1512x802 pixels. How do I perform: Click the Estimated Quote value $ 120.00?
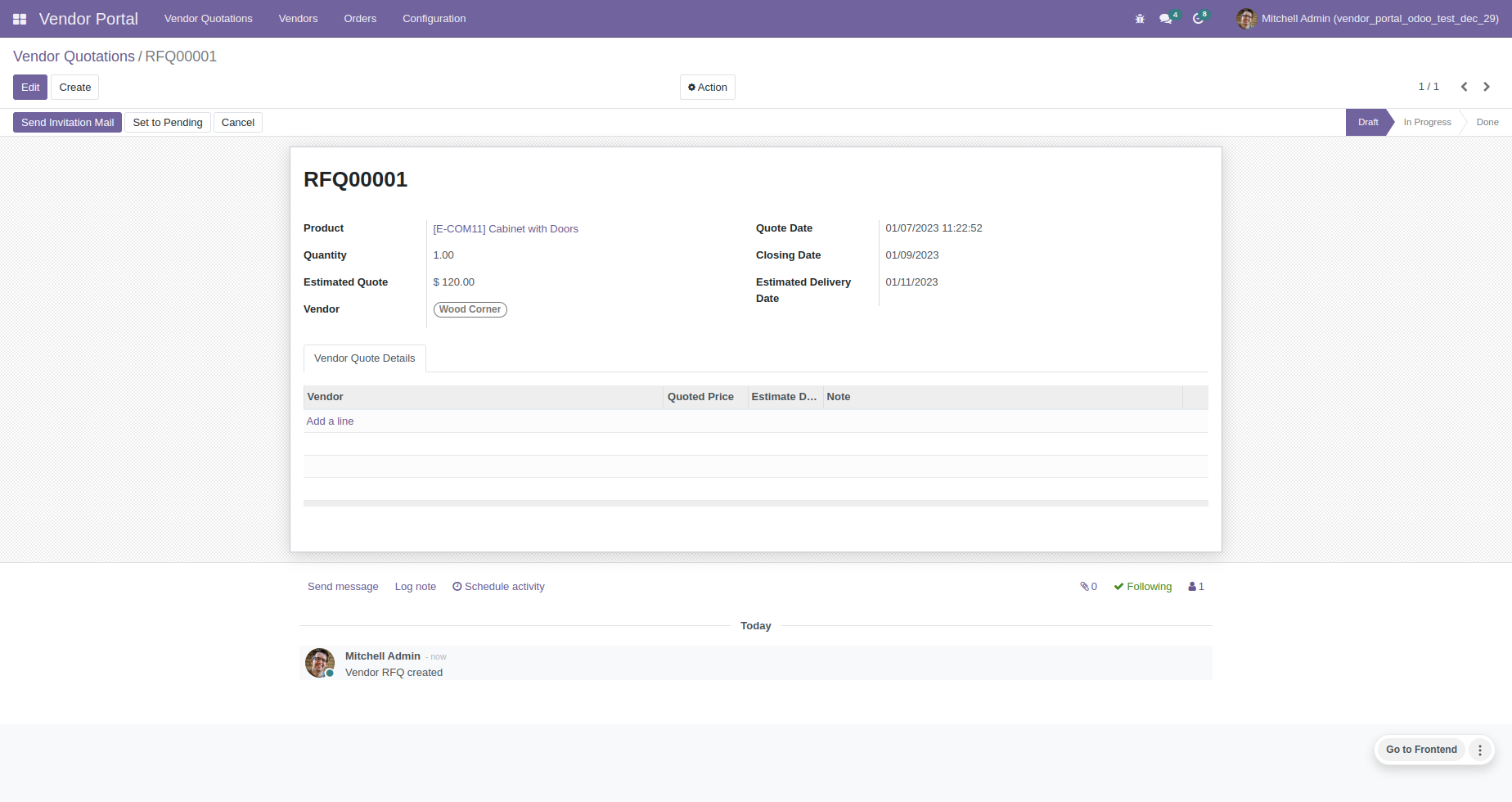[x=453, y=282]
